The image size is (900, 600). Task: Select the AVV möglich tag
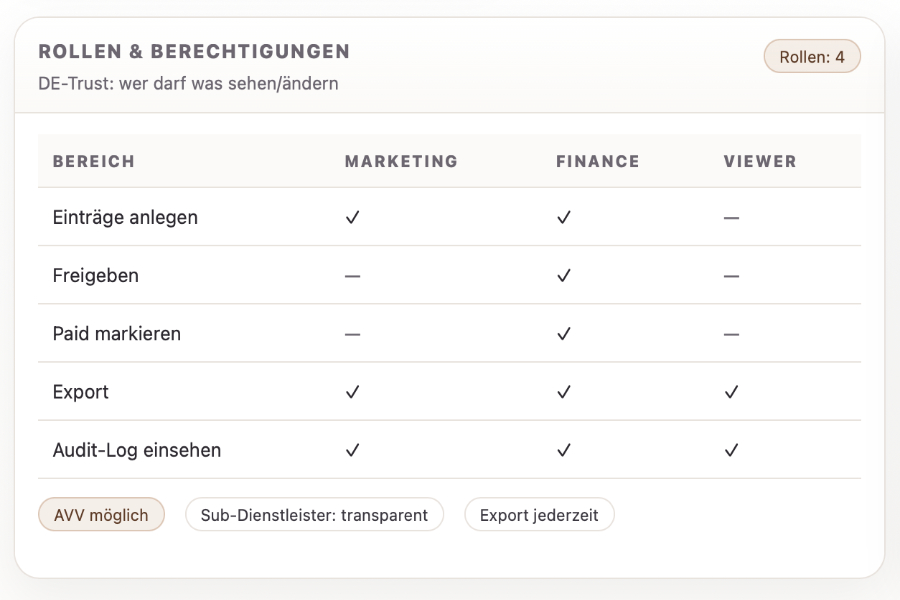(x=101, y=515)
